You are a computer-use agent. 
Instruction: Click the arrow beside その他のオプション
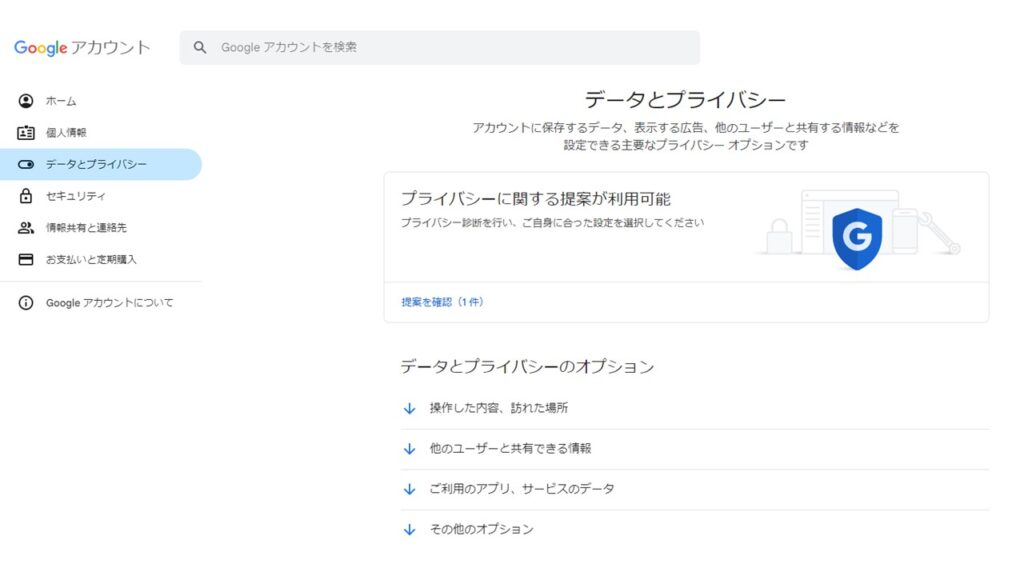[x=409, y=530]
